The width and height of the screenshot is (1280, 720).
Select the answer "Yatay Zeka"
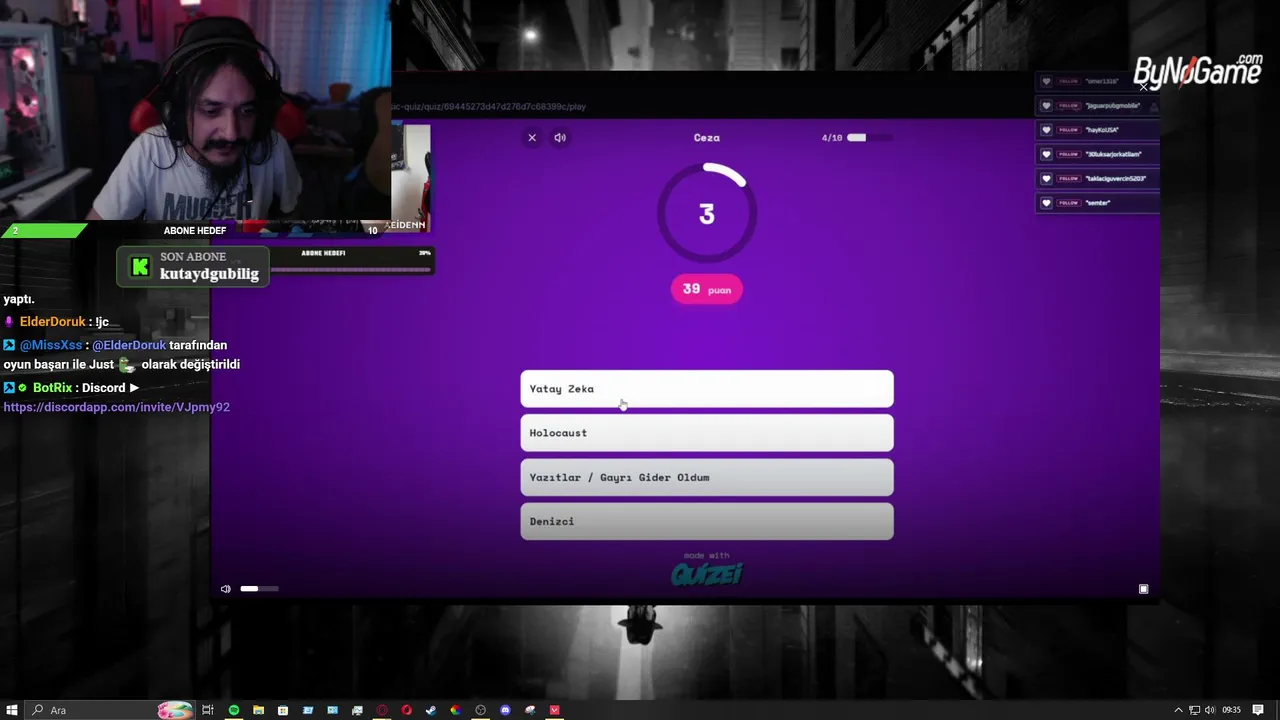[x=706, y=389]
